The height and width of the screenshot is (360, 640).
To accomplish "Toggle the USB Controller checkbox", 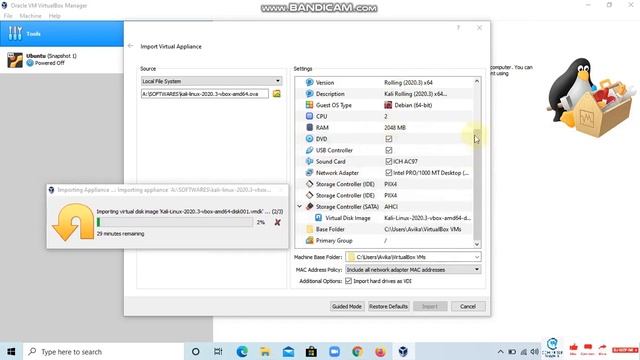I will tap(389, 150).
